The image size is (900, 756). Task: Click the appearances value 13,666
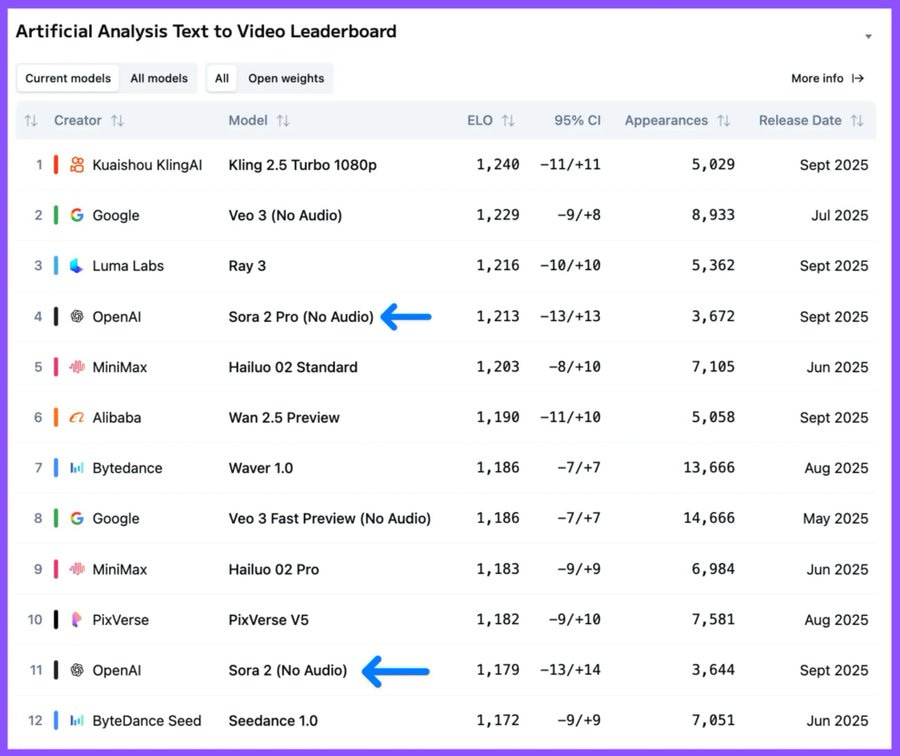coord(709,468)
